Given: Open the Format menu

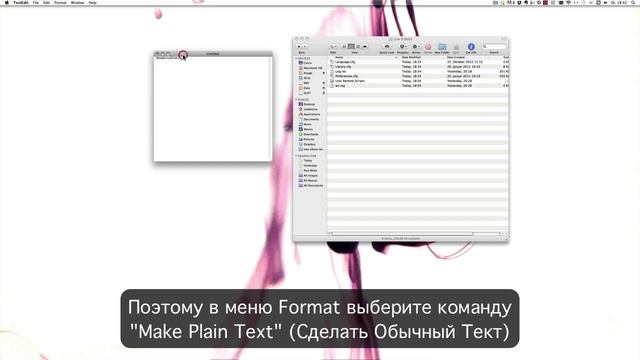Looking at the screenshot, I should point(60,2).
